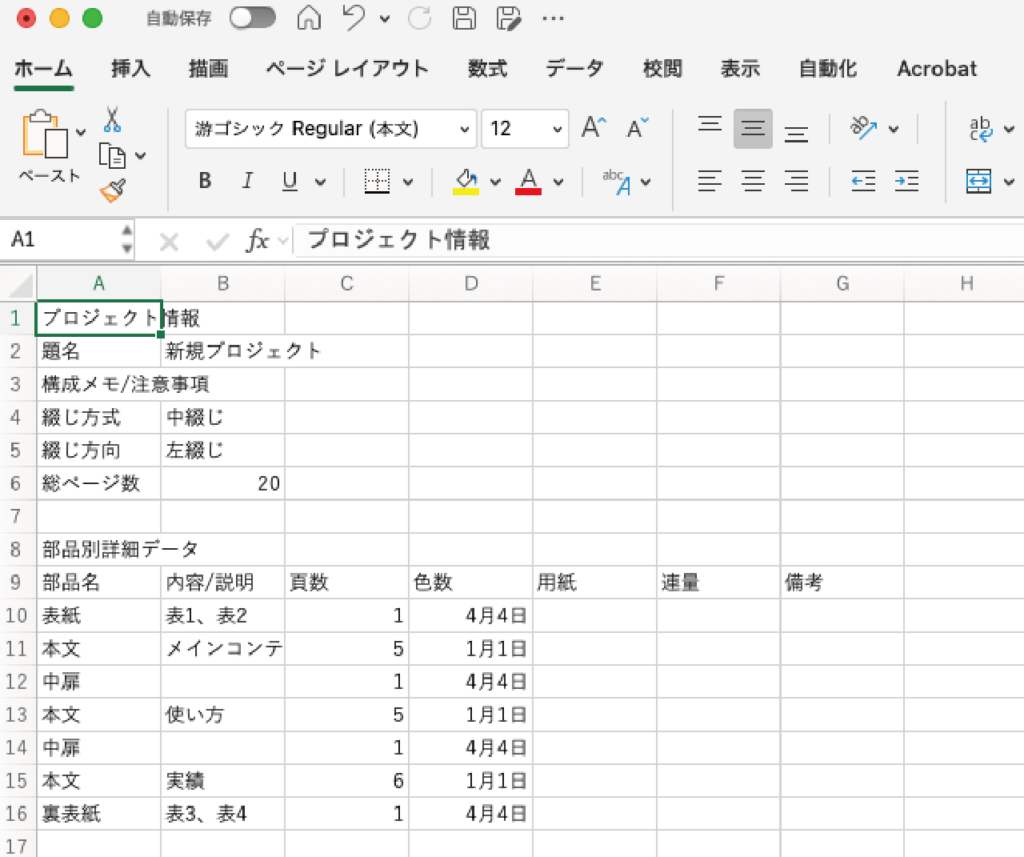Toggle middle vertical alignment button
Viewport: 1024px width, 857px height.
coord(753,128)
